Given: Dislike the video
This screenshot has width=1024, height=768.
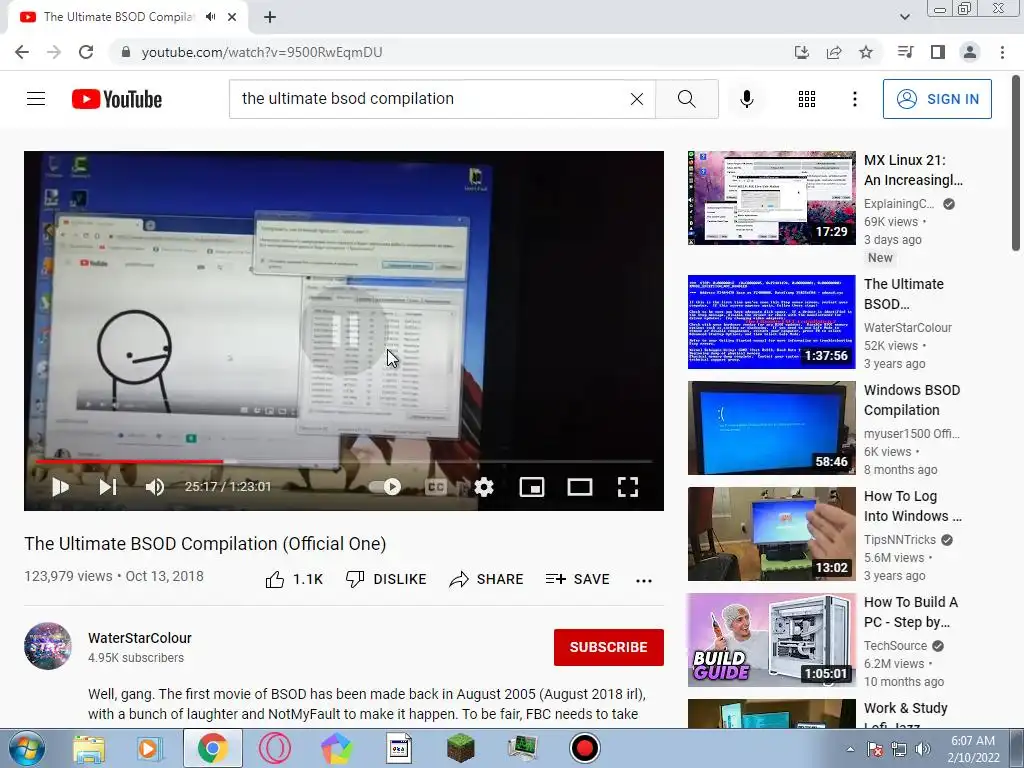Looking at the screenshot, I should click(386, 579).
